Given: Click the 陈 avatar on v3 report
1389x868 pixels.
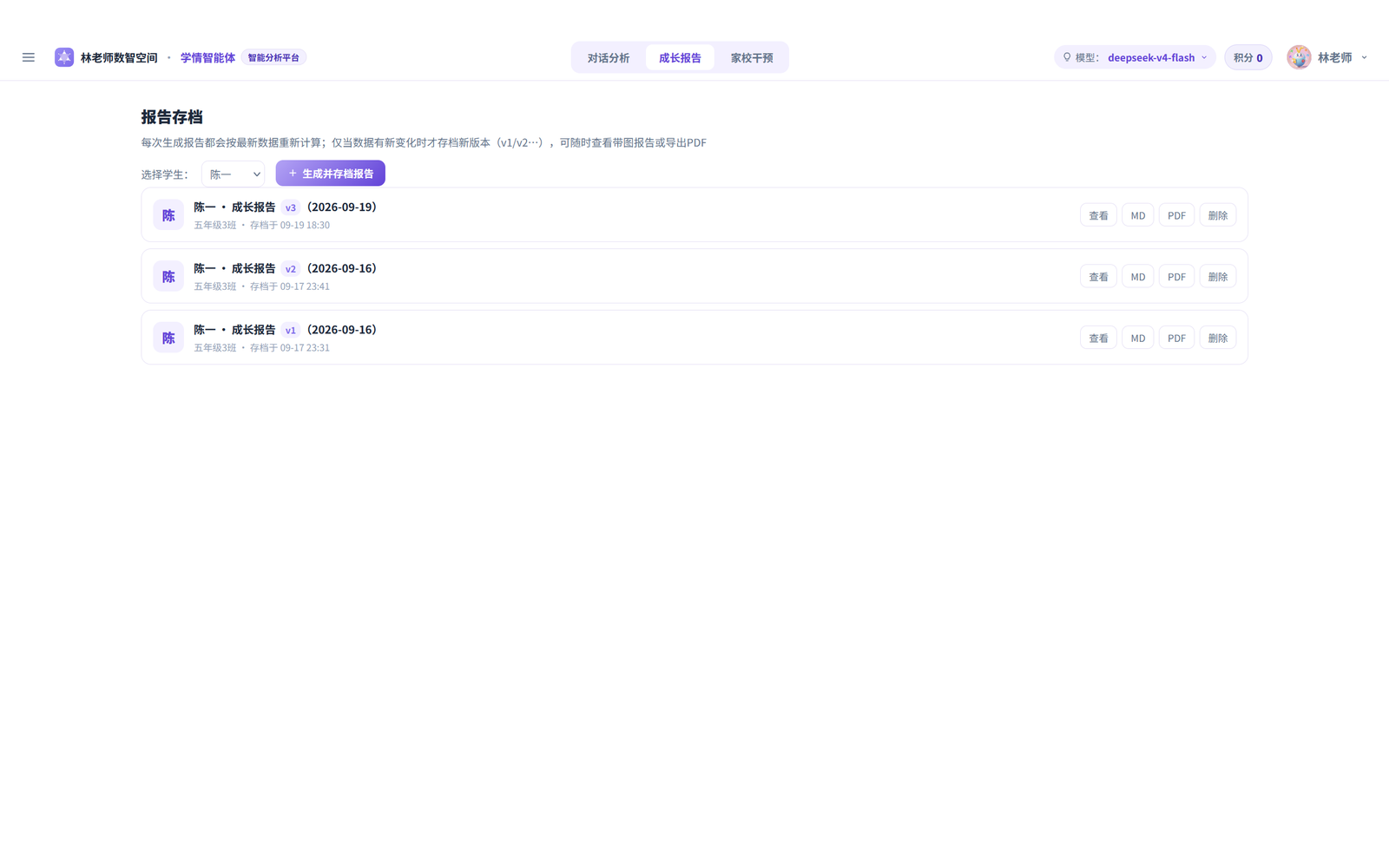Looking at the screenshot, I should 168,215.
